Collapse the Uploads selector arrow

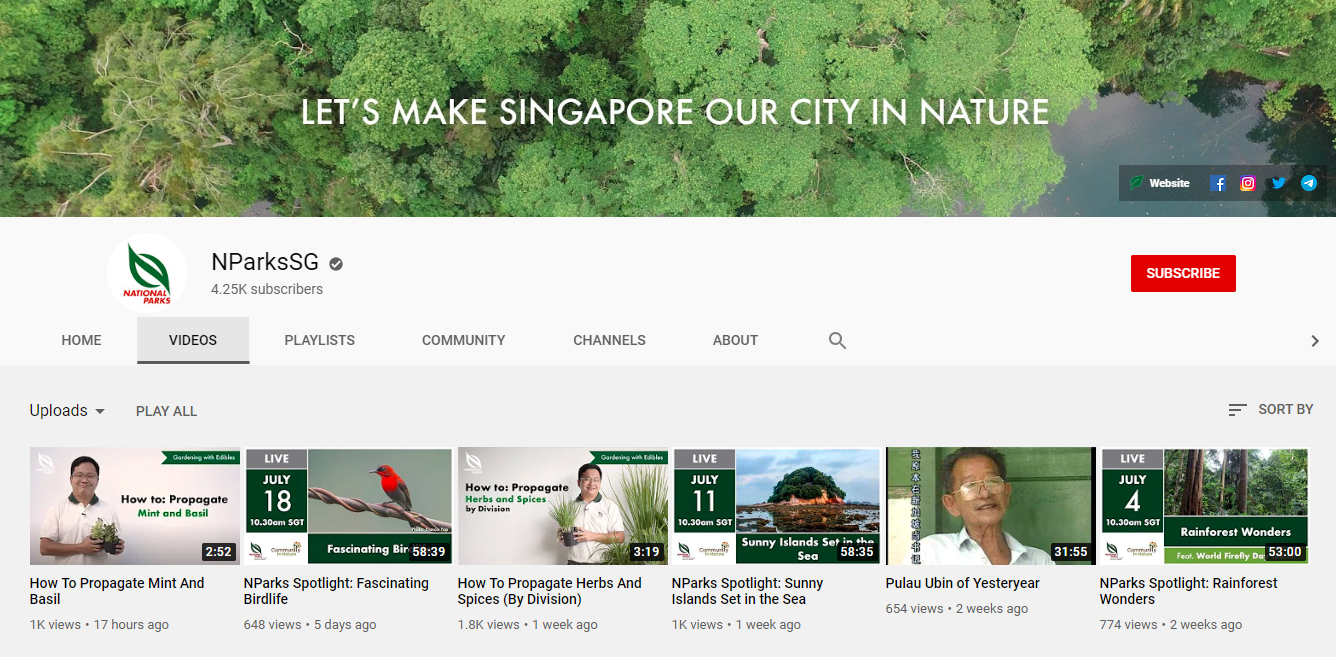[100, 410]
